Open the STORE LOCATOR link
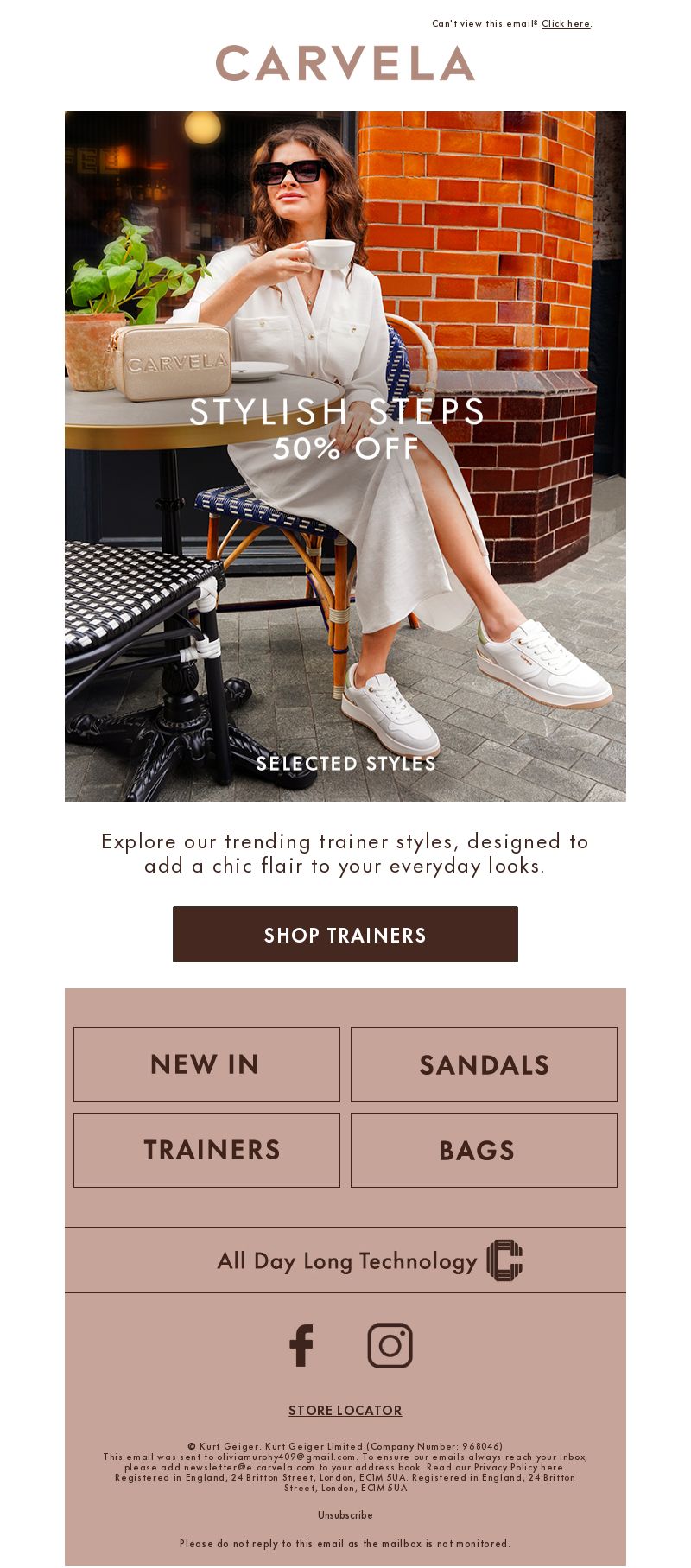 (345, 1410)
